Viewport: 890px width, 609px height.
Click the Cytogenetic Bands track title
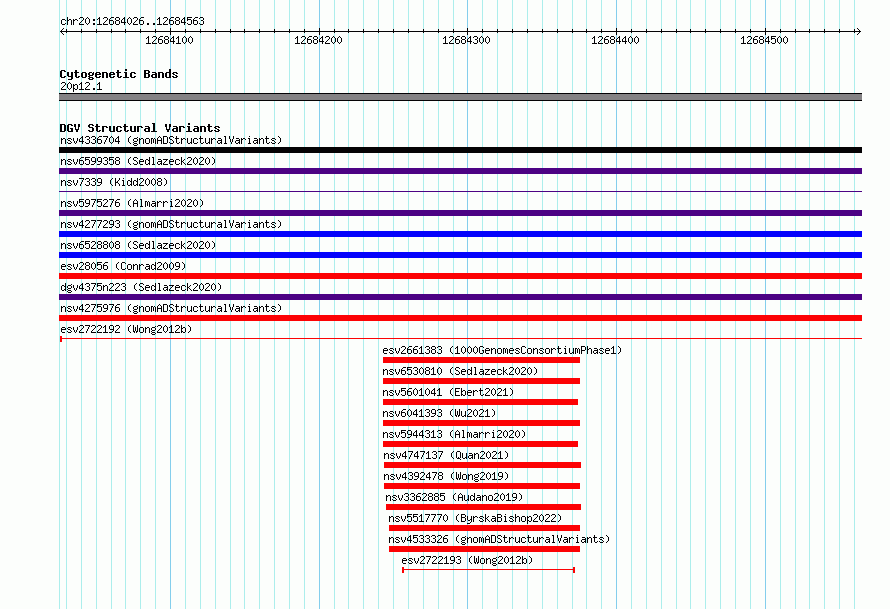(x=119, y=74)
